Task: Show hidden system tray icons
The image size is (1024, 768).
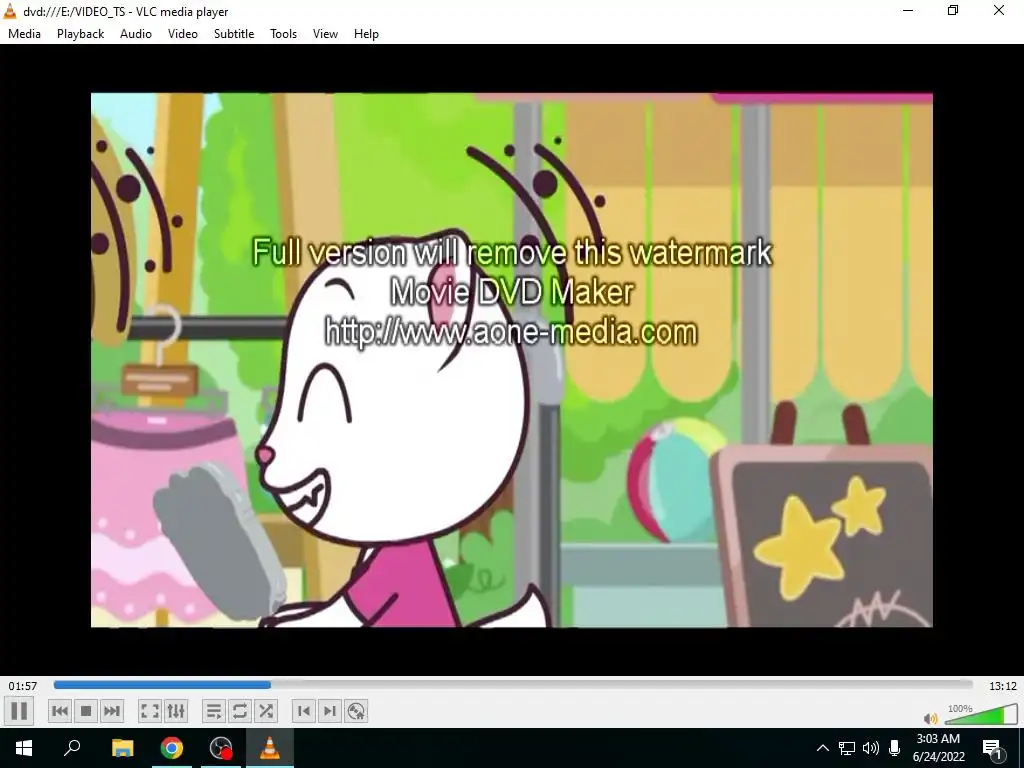Action: coord(823,748)
